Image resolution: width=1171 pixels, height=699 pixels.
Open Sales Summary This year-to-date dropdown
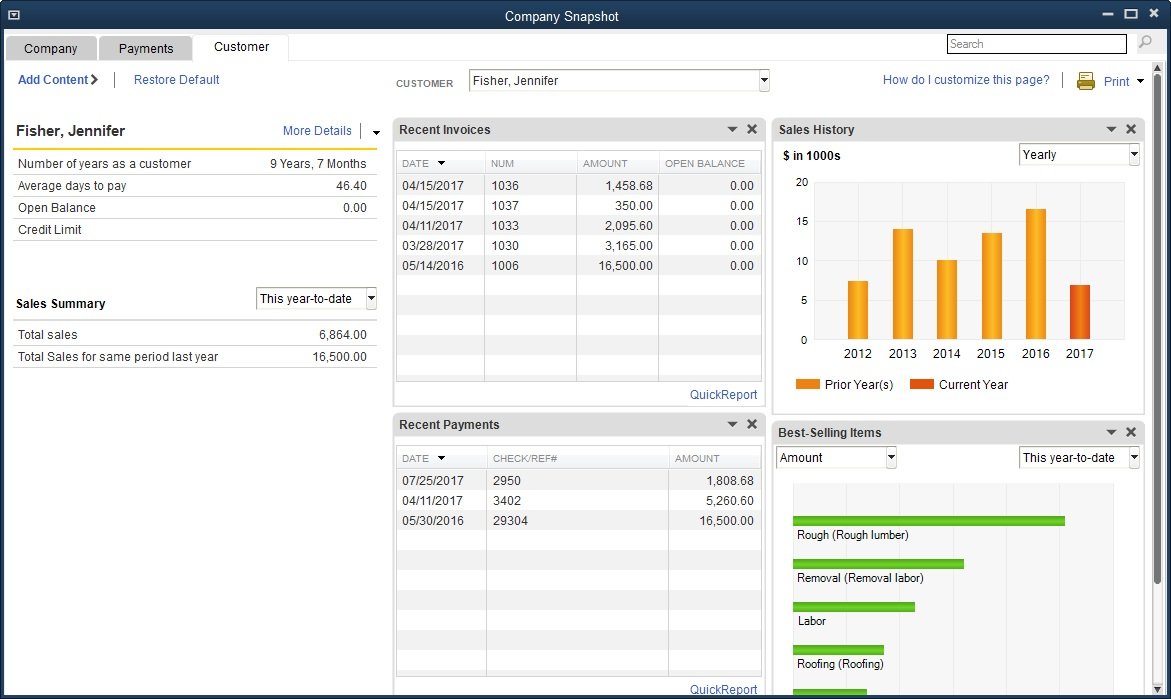pyautogui.click(x=371, y=298)
